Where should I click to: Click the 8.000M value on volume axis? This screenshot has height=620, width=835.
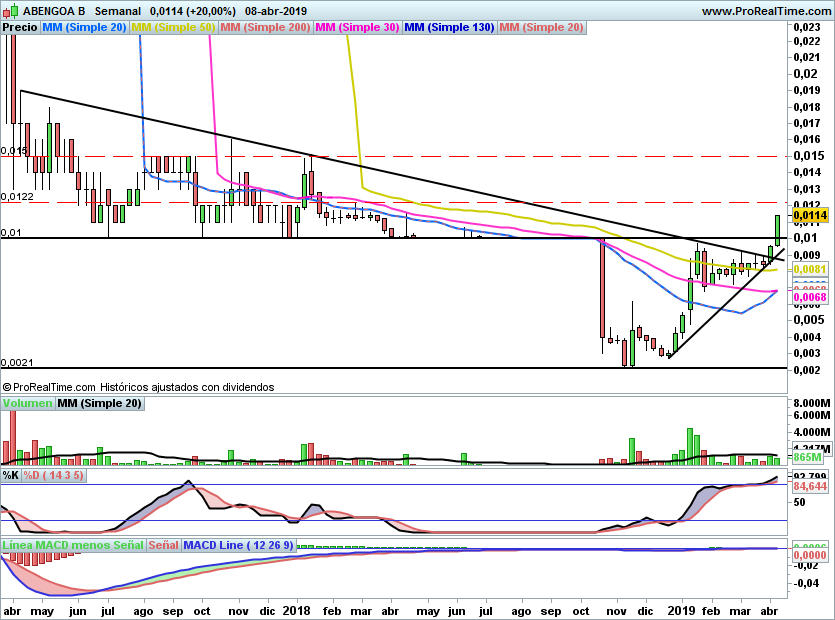pos(812,403)
